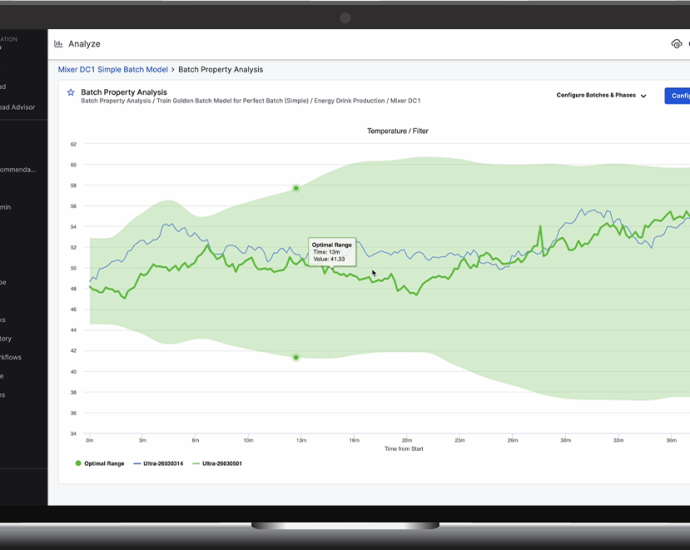Image resolution: width=690 pixels, height=550 pixels.
Task: Click the Time from Start axis label
Action: coord(404,449)
